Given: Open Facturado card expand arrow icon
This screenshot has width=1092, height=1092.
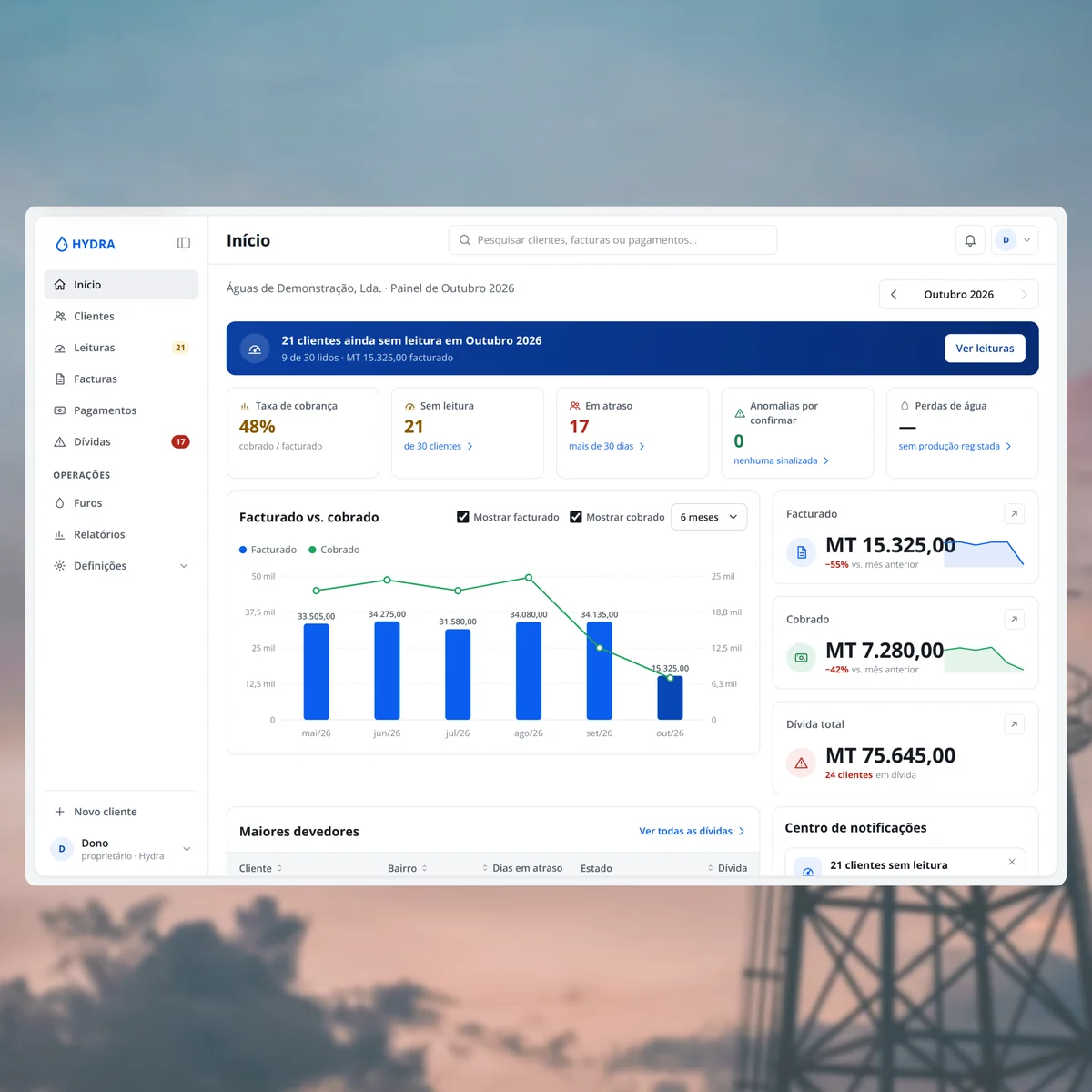Looking at the screenshot, I should coord(1015,514).
